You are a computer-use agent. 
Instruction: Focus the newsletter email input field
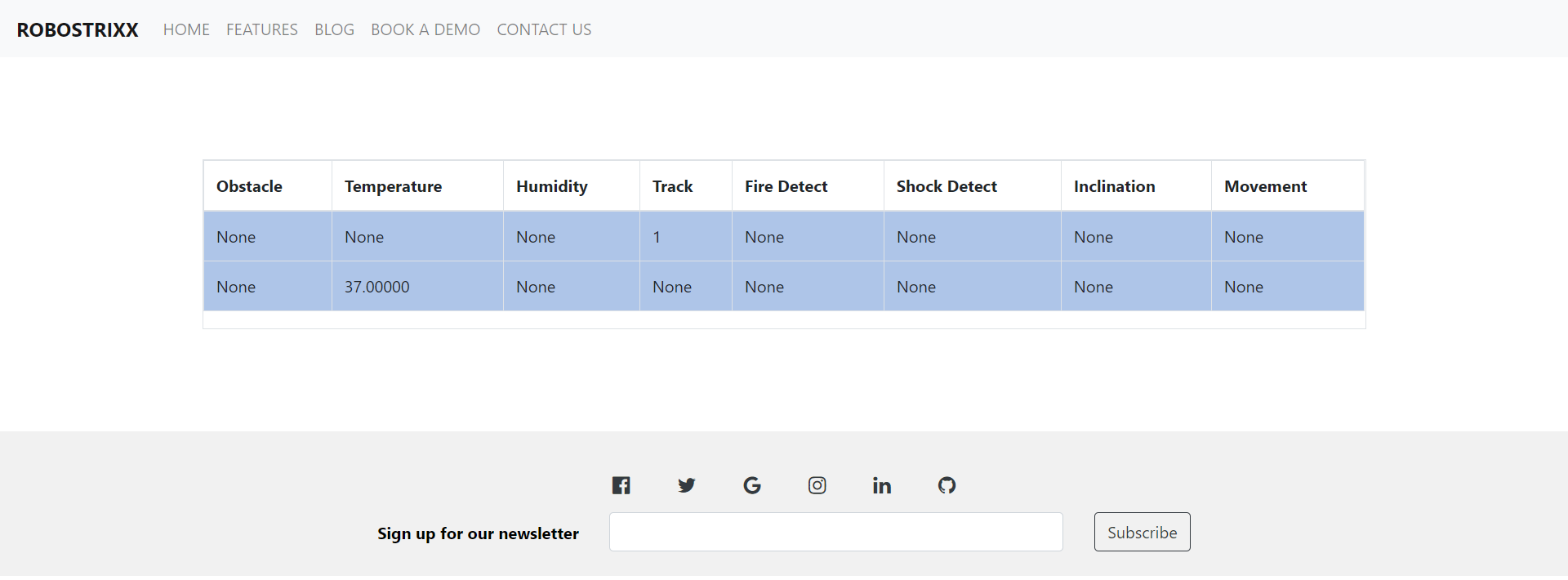[835, 532]
